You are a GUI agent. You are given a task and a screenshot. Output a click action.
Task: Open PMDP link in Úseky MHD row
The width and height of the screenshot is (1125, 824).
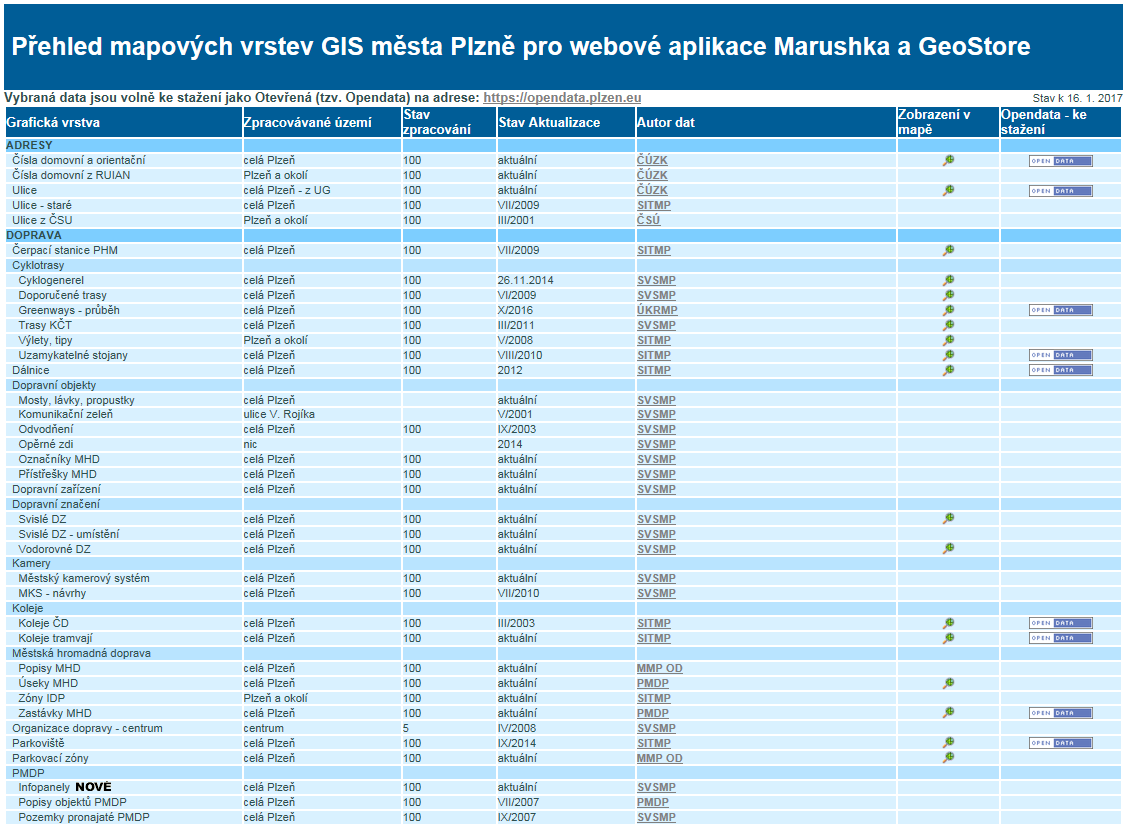(x=652, y=683)
